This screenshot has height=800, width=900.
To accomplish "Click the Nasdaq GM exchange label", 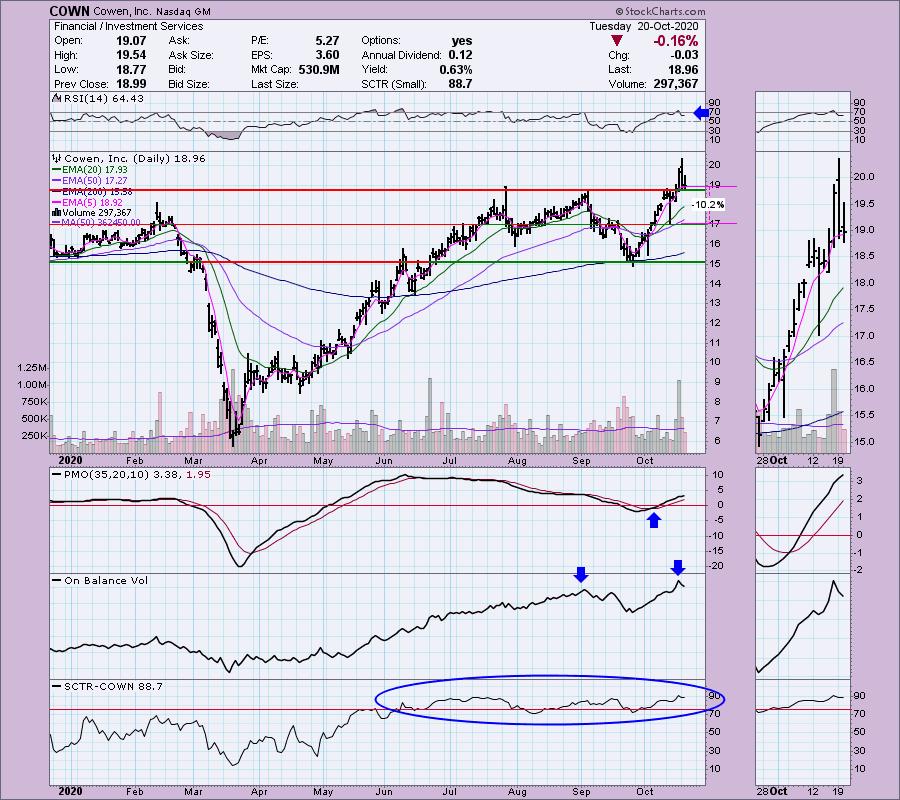I will tap(183, 11).
